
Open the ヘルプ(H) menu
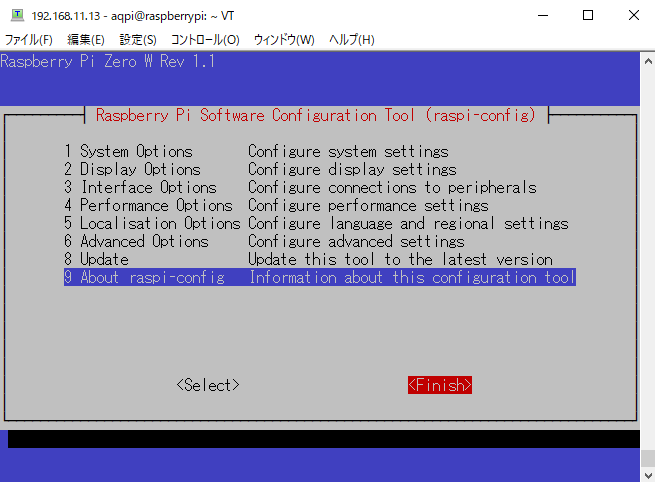[x=351, y=40]
